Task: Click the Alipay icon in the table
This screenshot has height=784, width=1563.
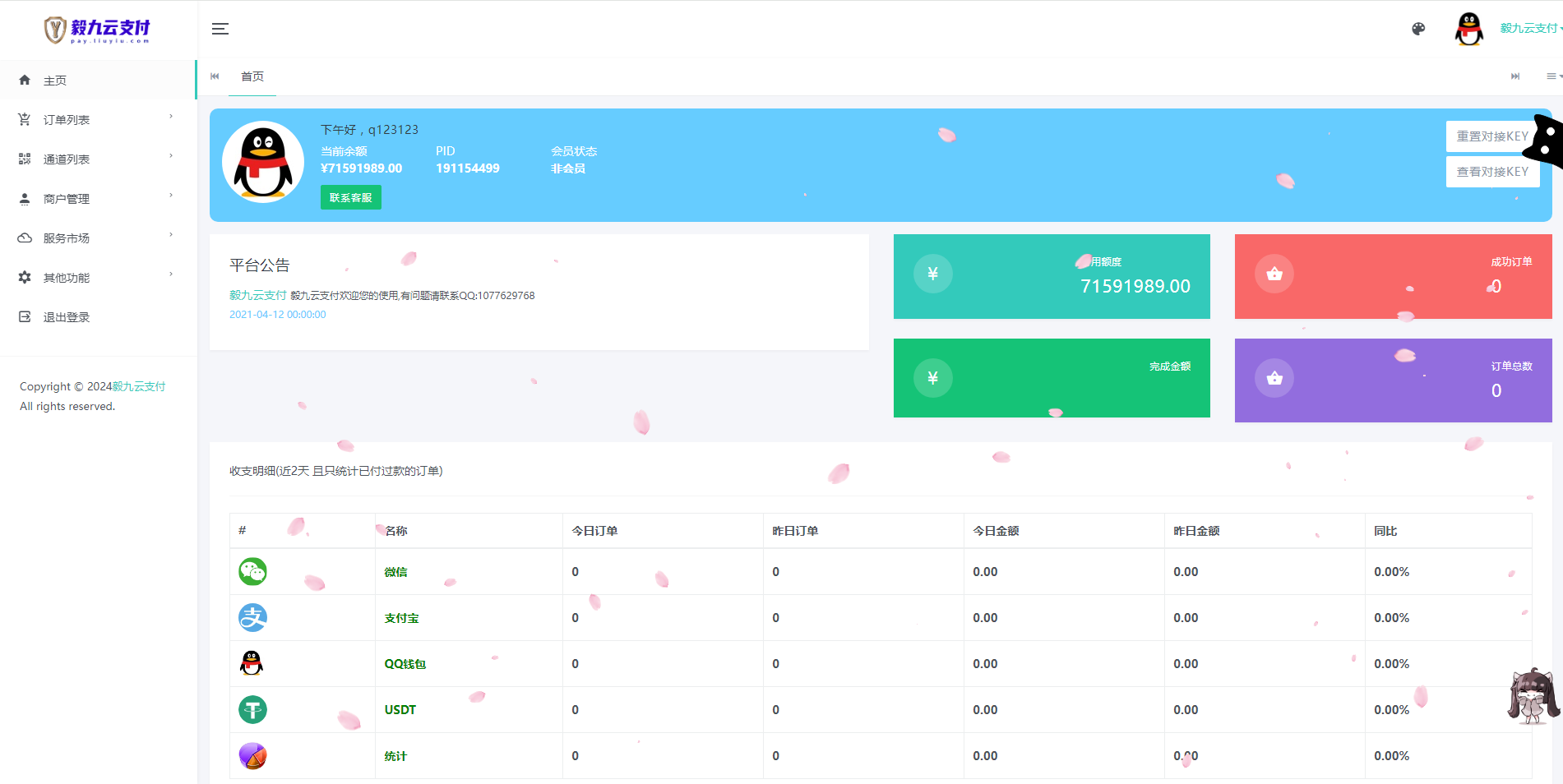Action: point(252,617)
